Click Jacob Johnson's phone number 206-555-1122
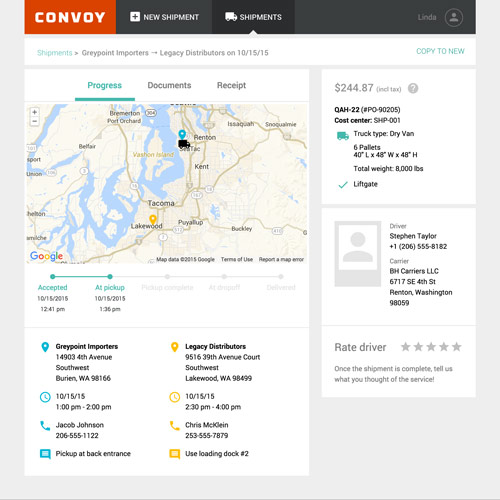Image resolution: width=500 pixels, height=500 pixels. point(77,436)
